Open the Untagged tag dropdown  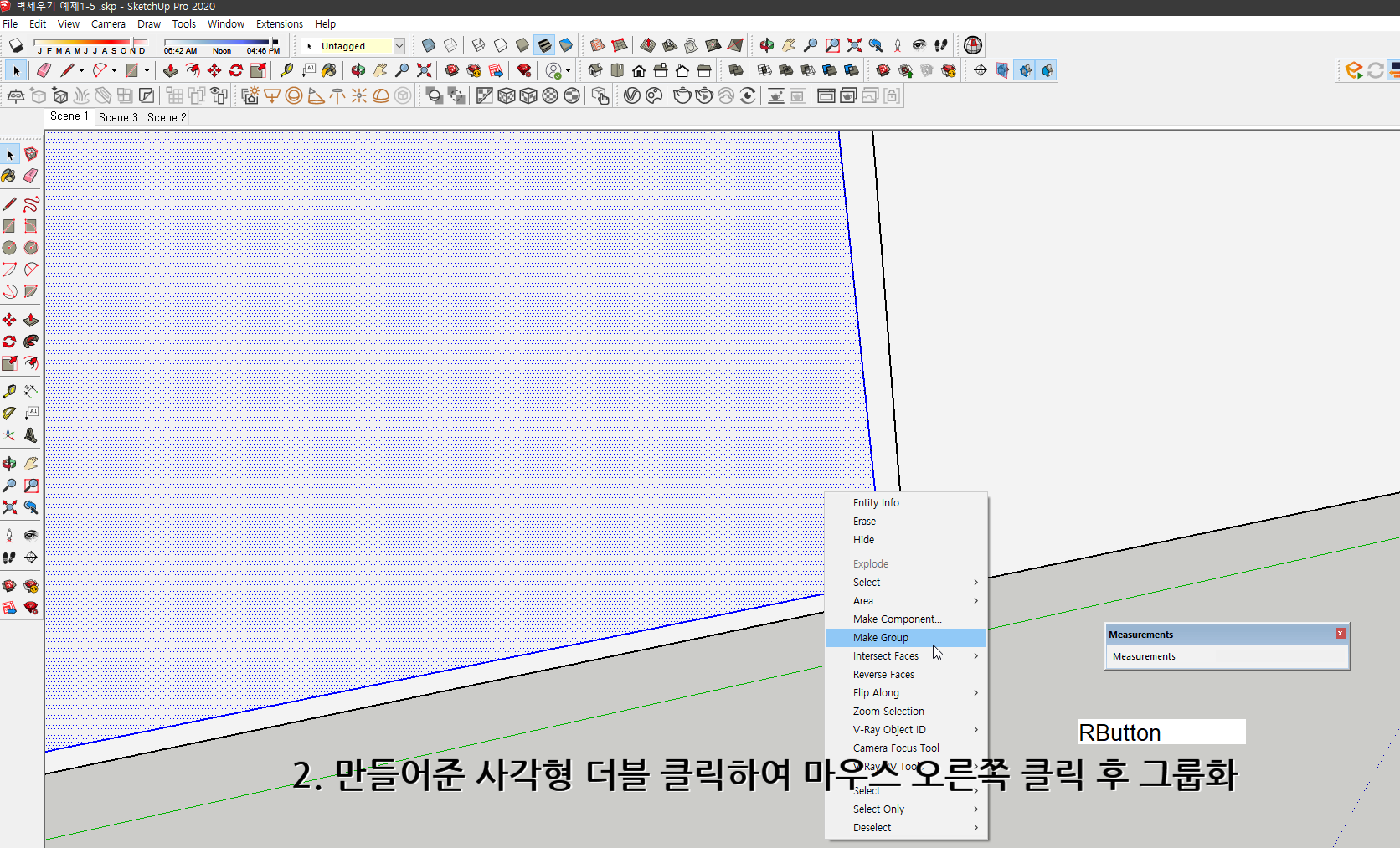[x=399, y=45]
